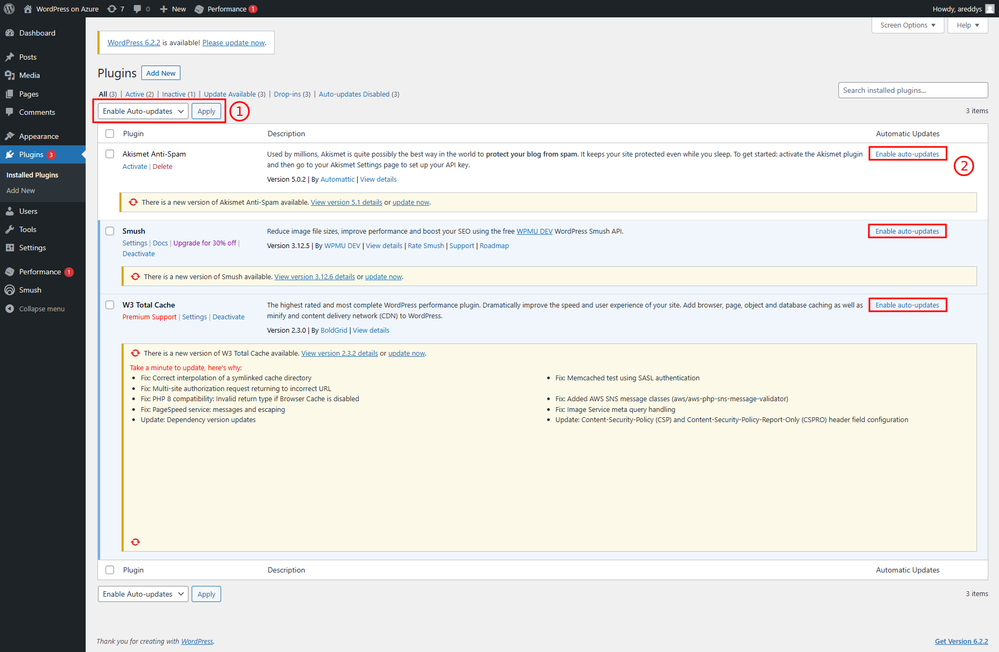Image resolution: width=999 pixels, height=652 pixels.
Task: Click the Smush icon in sidebar
Action: point(10,290)
